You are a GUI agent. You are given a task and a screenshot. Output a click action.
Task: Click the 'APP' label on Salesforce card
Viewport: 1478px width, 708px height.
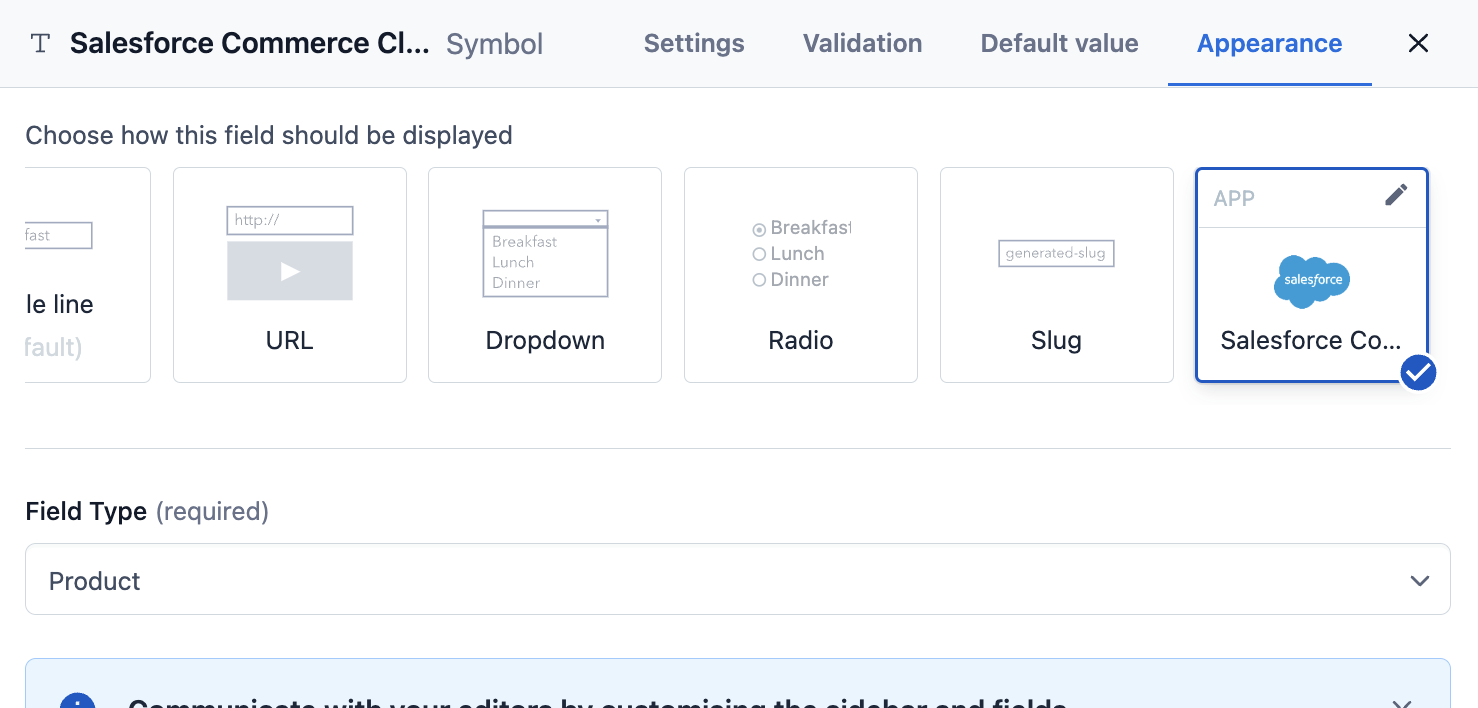(1234, 198)
